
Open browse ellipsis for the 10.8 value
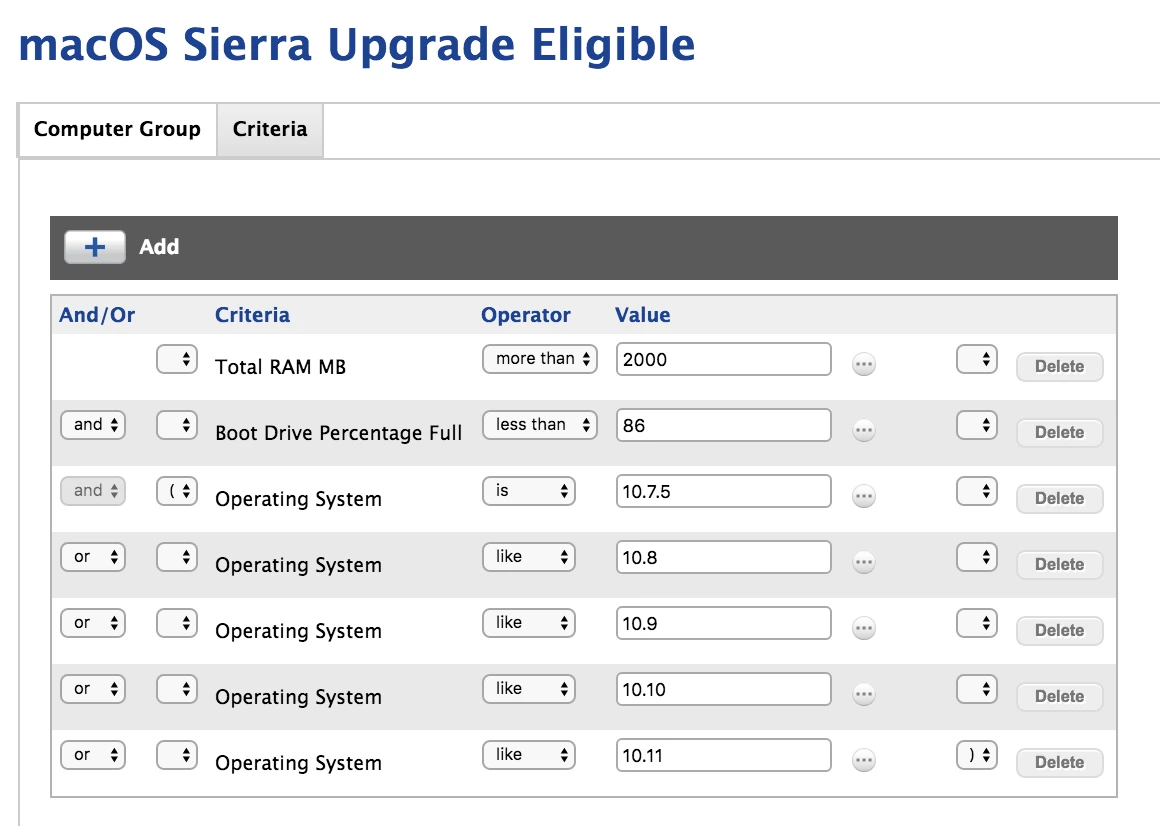pos(863,562)
